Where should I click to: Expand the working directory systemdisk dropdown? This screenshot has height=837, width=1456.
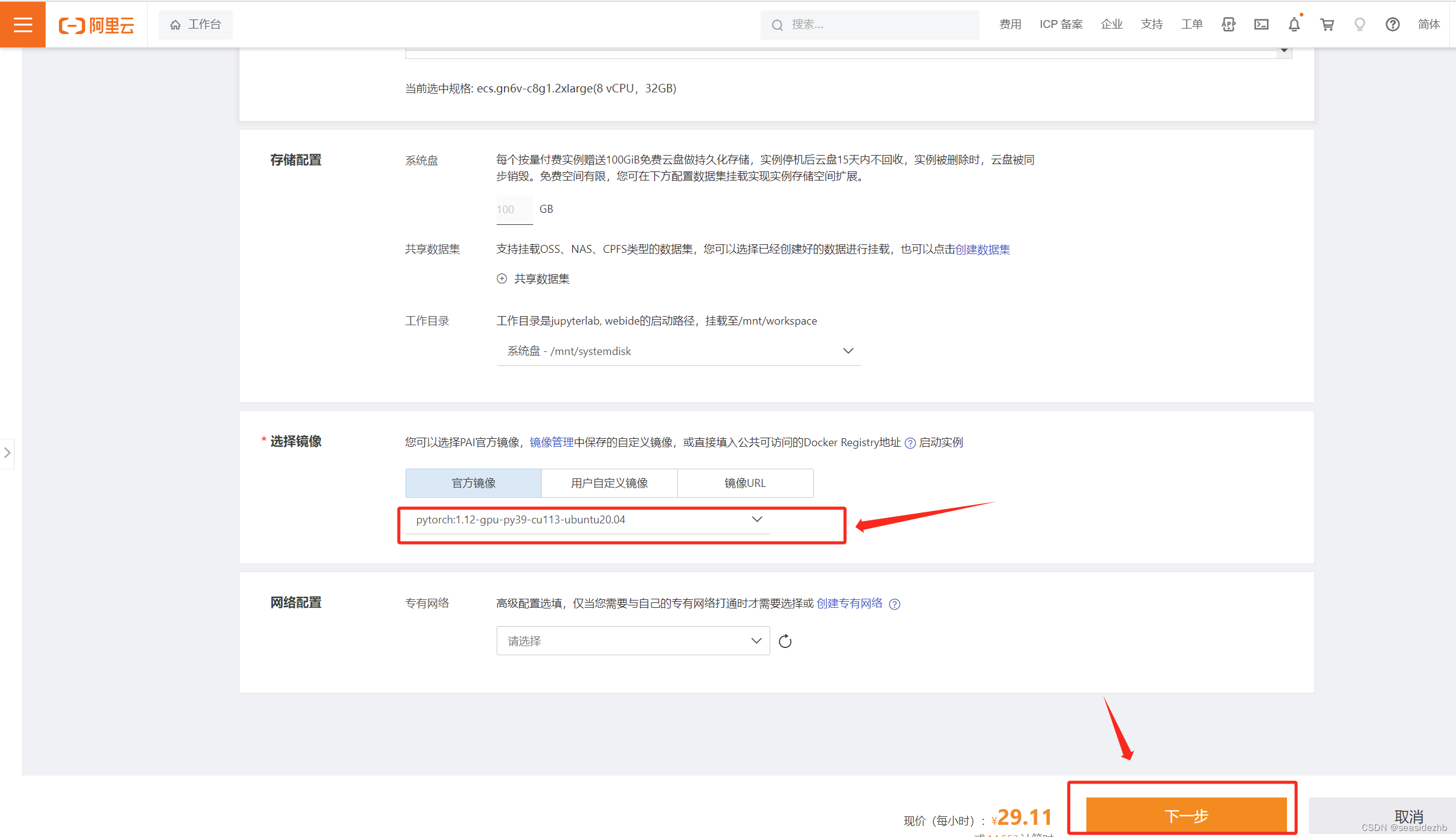(678, 351)
